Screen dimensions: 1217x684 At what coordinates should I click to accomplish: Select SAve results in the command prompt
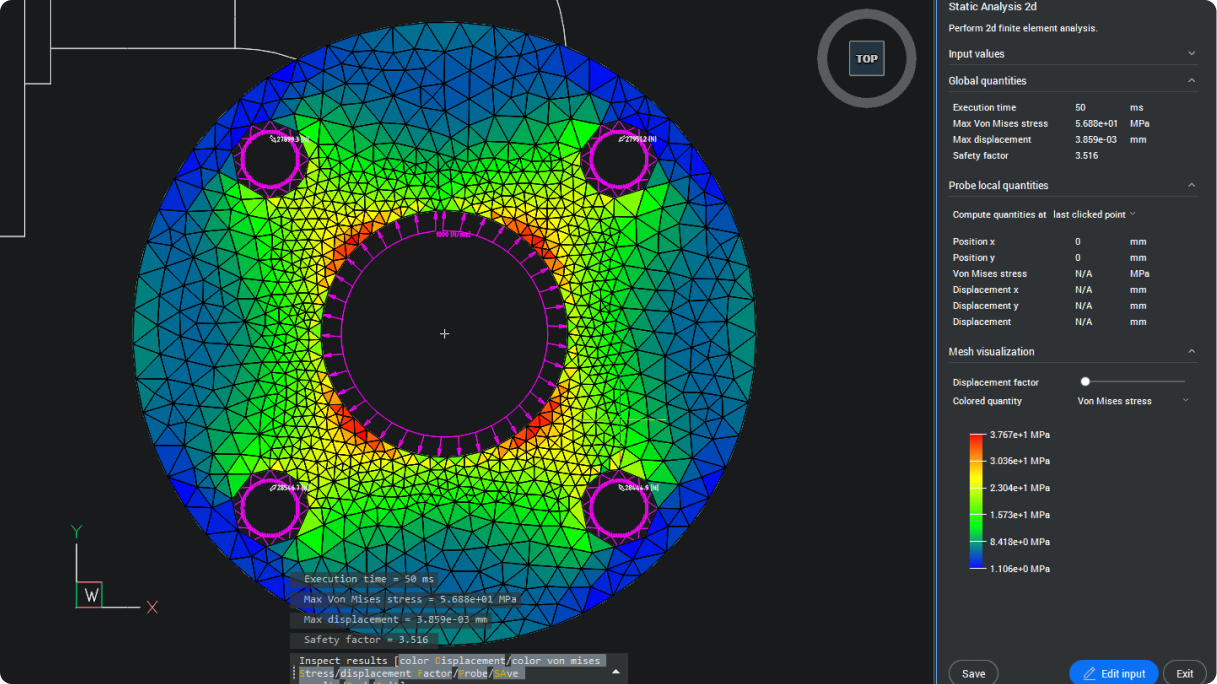point(508,672)
